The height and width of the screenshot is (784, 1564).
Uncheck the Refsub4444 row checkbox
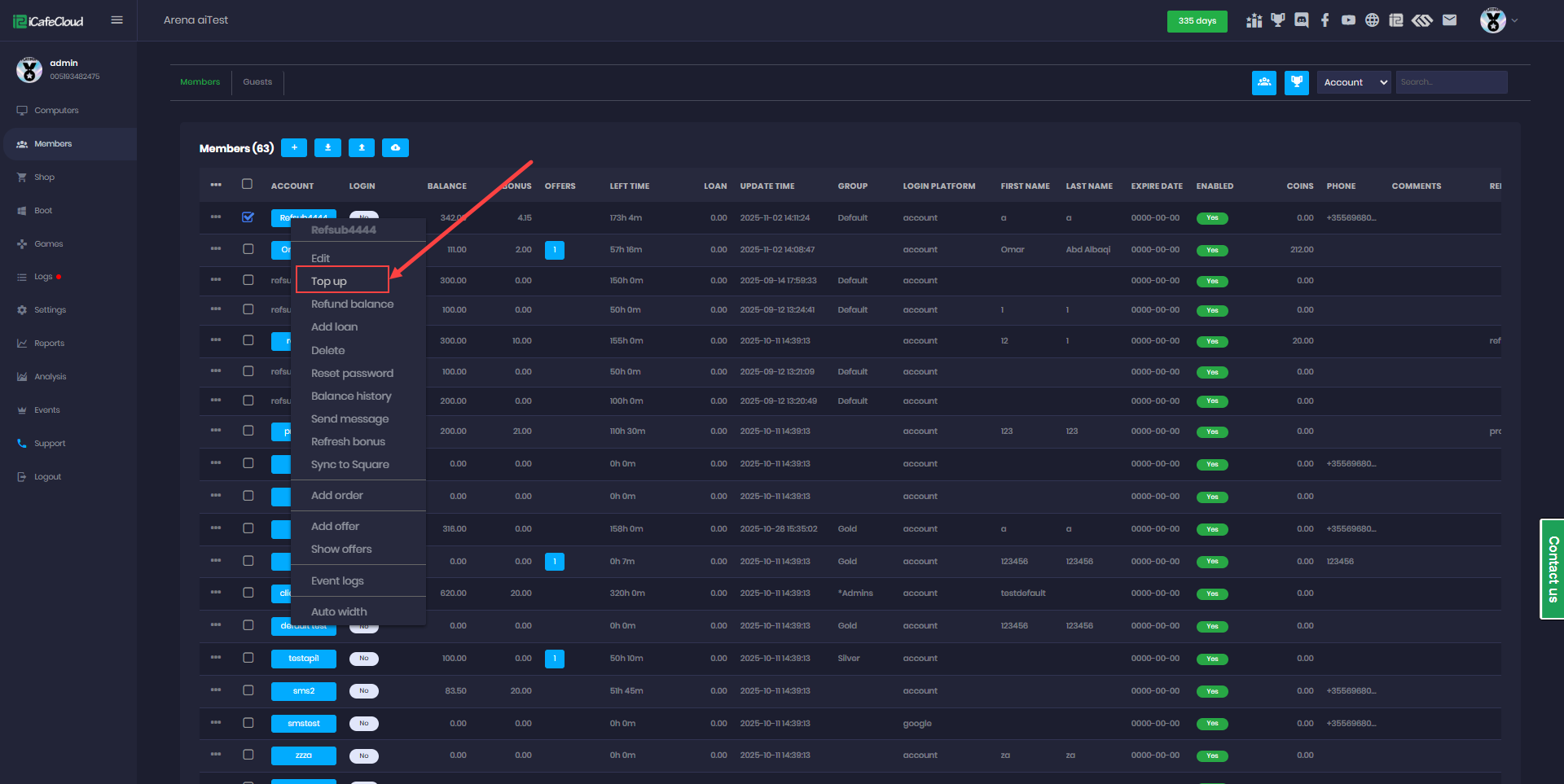click(x=248, y=217)
